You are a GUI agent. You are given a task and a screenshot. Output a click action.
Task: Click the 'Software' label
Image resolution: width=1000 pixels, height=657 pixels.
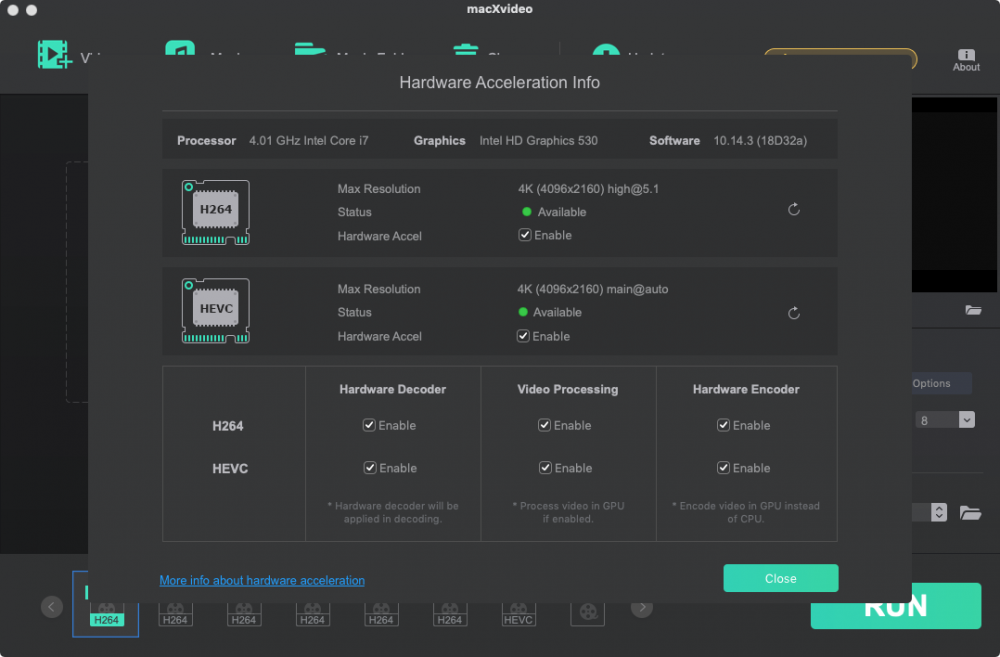pos(674,140)
